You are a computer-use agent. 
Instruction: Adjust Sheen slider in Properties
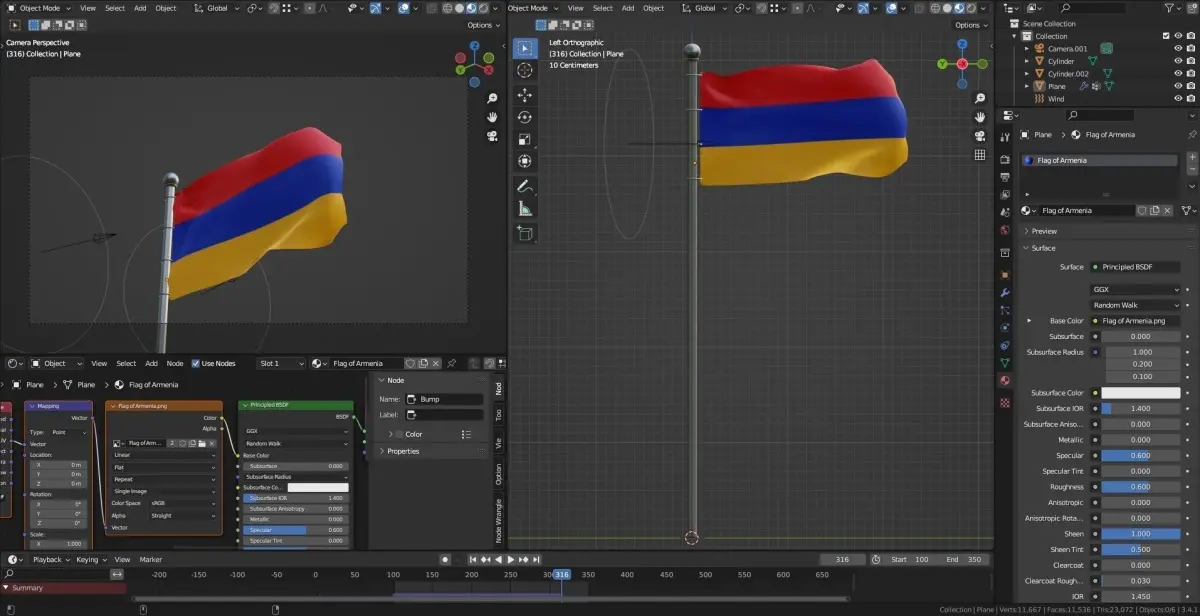pos(1141,534)
